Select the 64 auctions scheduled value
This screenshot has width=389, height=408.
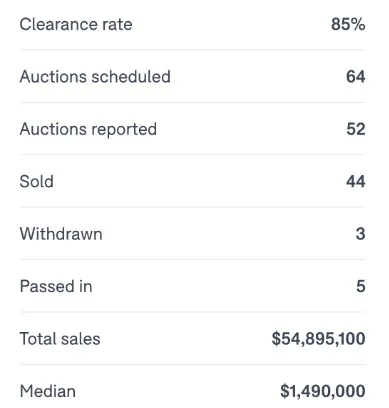pyautogui.click(x=356, y=77)
